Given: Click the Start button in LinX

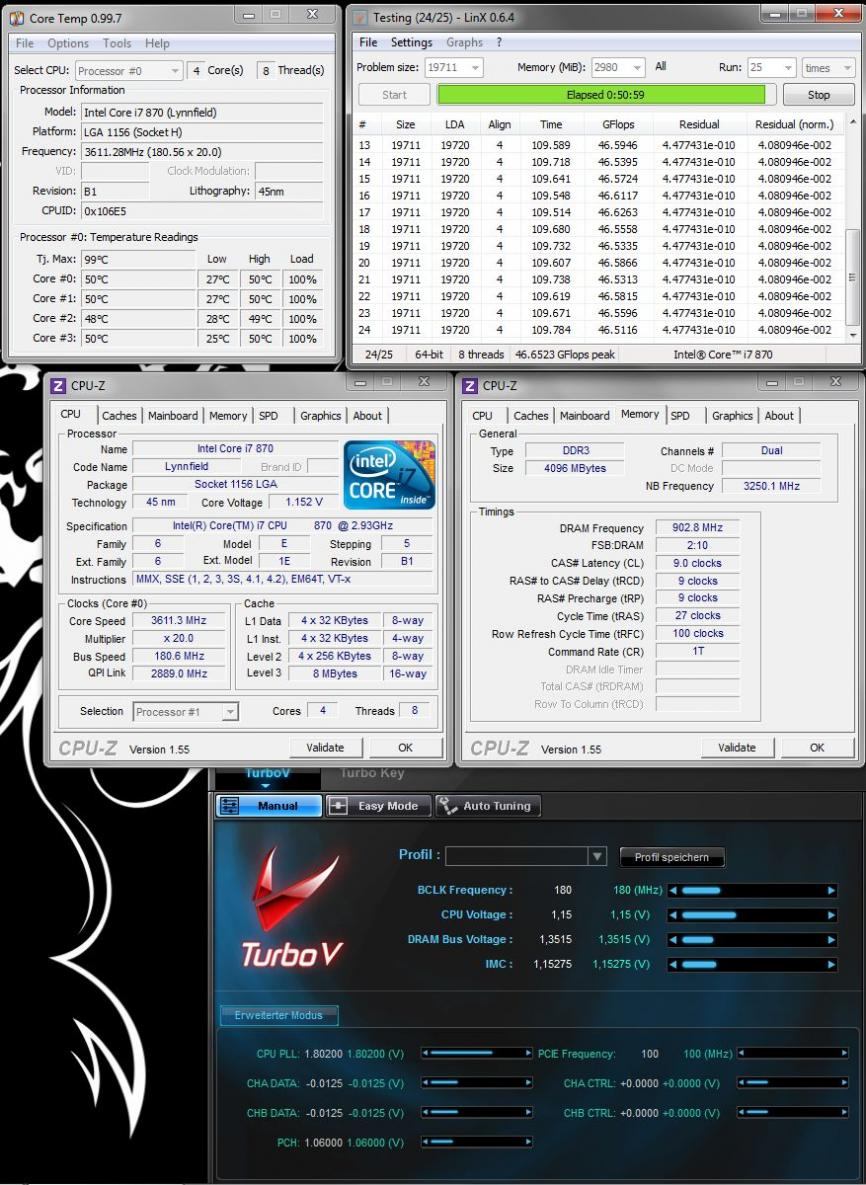Looking at the screenshot, I should (394, 95).
